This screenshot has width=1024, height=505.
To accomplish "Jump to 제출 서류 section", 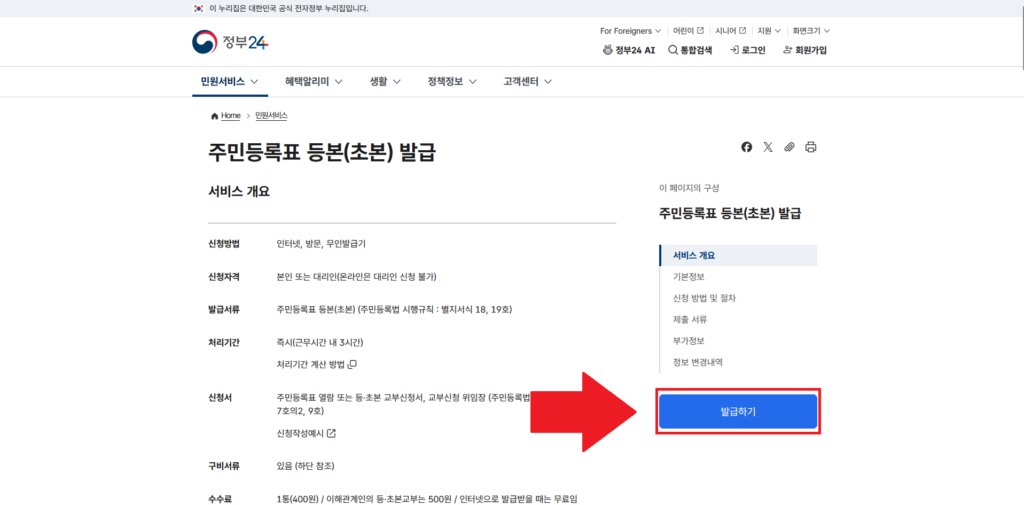I will point(690,319).
